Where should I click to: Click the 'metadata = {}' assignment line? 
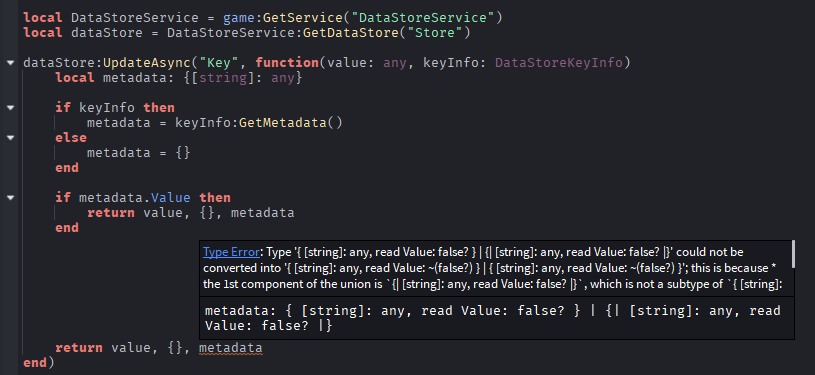139,153
